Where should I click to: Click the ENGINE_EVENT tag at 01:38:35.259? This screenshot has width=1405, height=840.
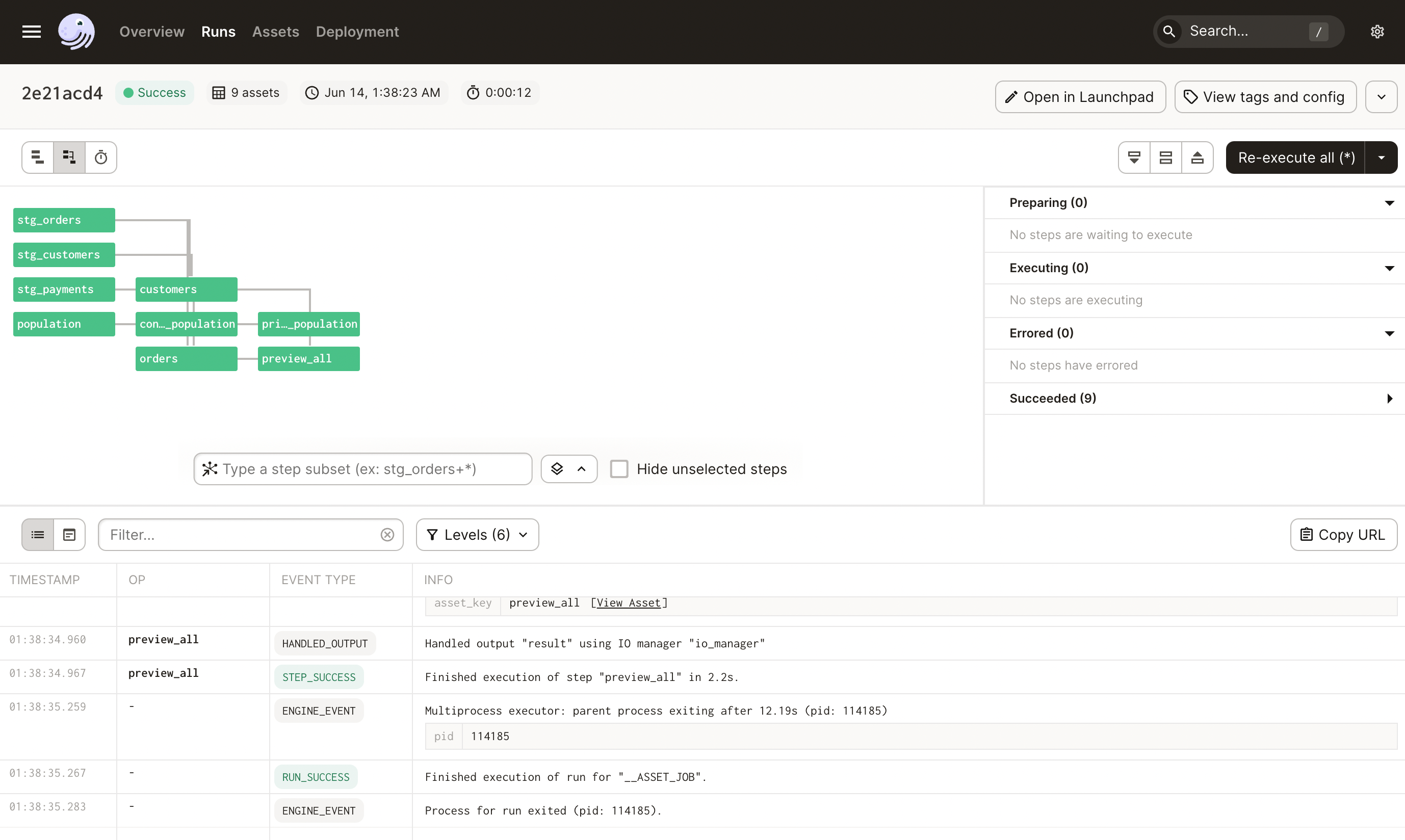(319, 711)
